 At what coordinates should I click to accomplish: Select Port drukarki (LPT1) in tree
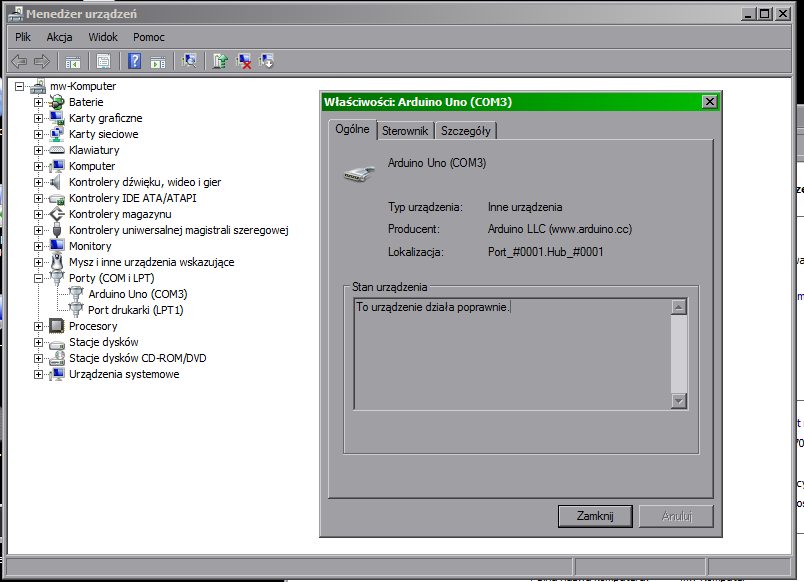(135, 310)
